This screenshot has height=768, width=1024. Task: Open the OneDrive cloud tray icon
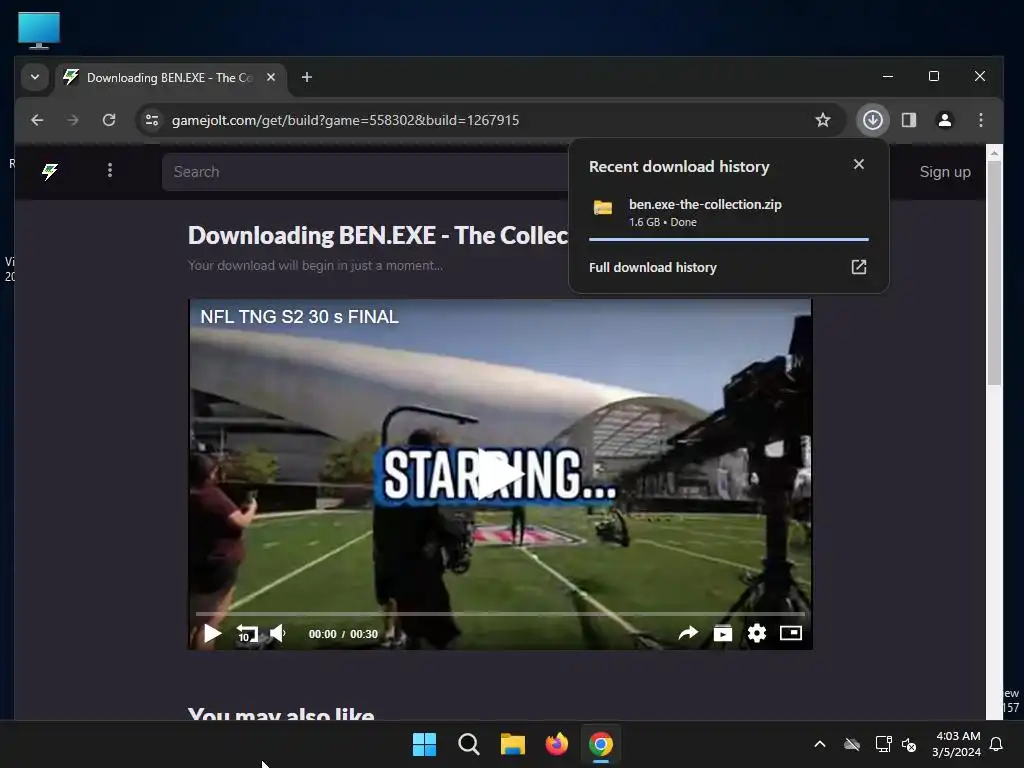click(852, 744)
